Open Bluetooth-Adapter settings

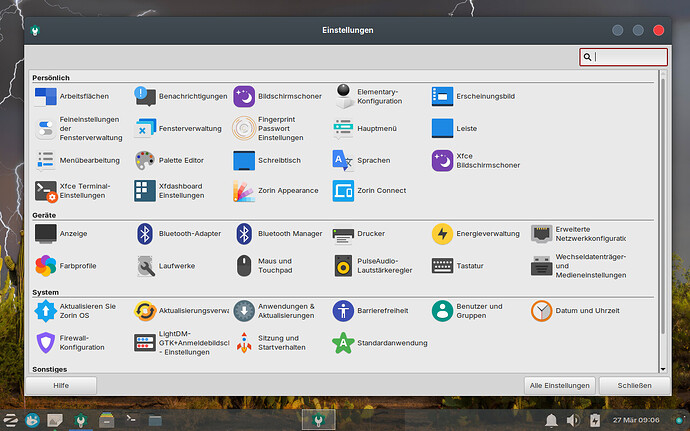point(178,234)
